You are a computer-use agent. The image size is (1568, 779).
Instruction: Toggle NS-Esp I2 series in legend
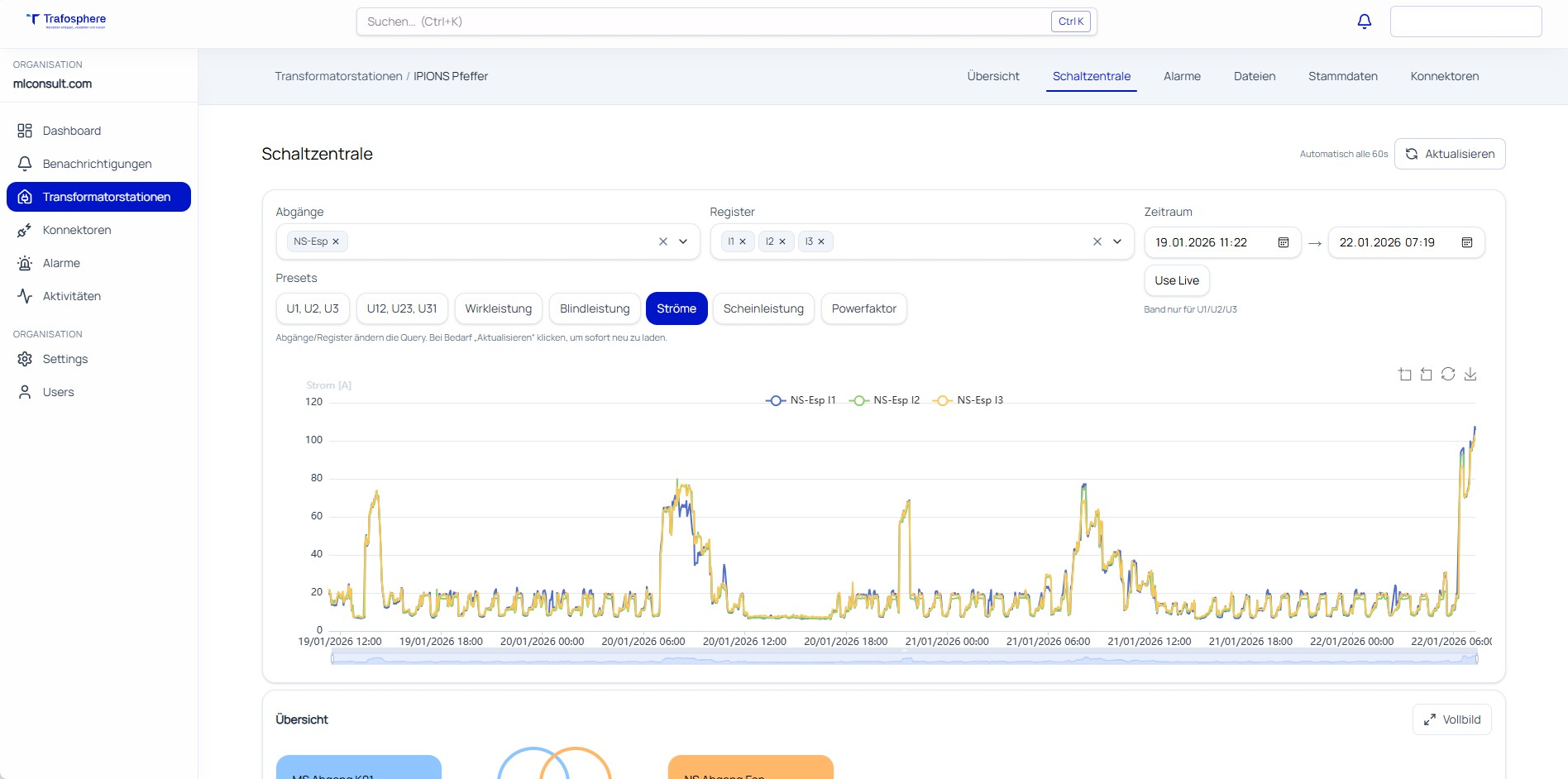tap(885, 400)
